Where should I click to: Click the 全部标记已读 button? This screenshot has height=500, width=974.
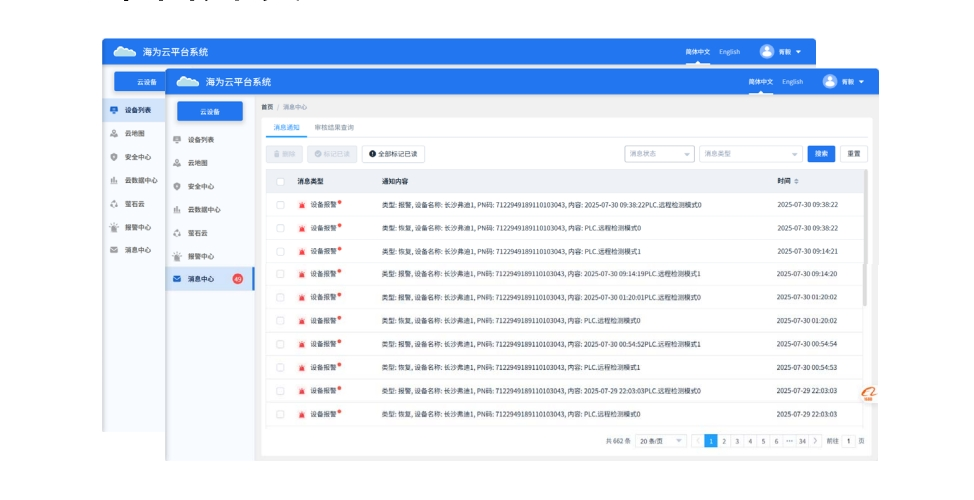(x=393, y=154)
